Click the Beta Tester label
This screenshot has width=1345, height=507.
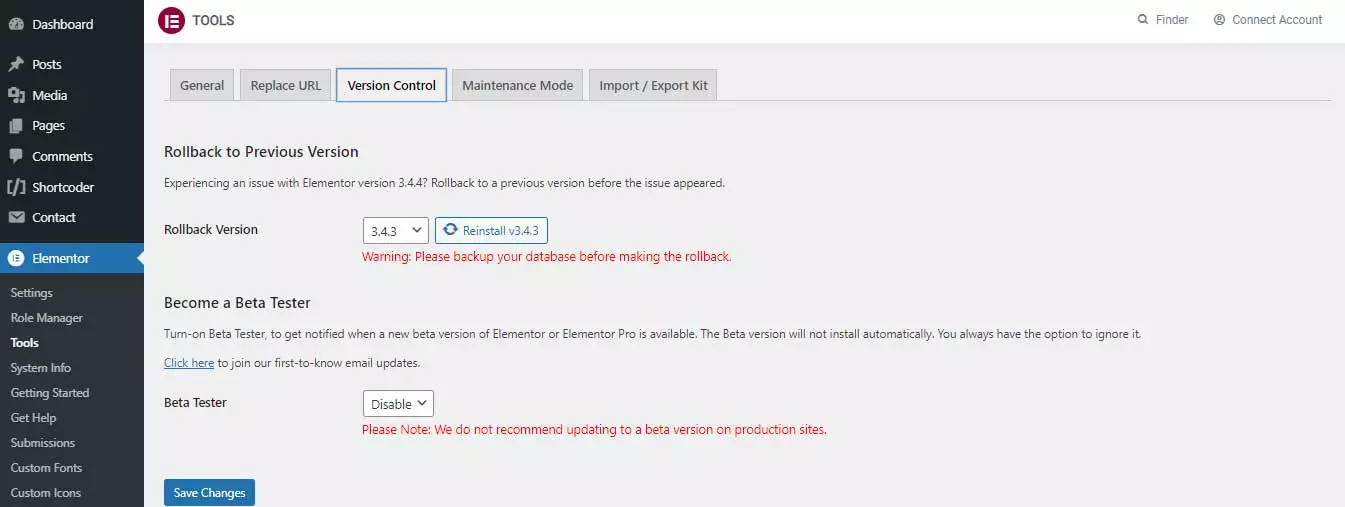point(195,403)
